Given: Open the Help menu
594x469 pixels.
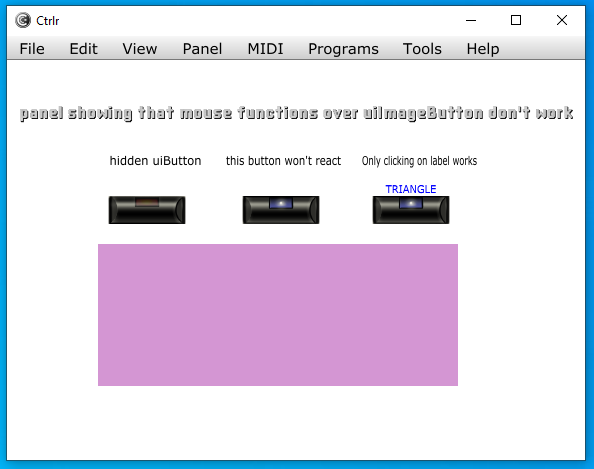Looking at the screenshot, I should [x=483, y=49].
